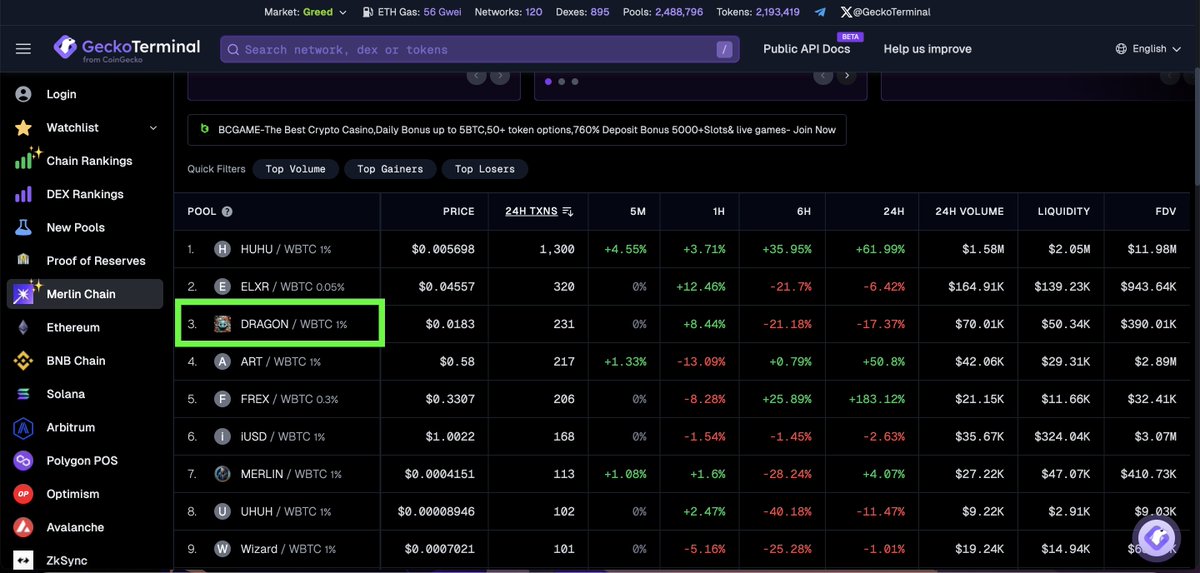Sort by the 5M column header
The height and width of the screenshot is (573, 1200).
click(638, 212)
